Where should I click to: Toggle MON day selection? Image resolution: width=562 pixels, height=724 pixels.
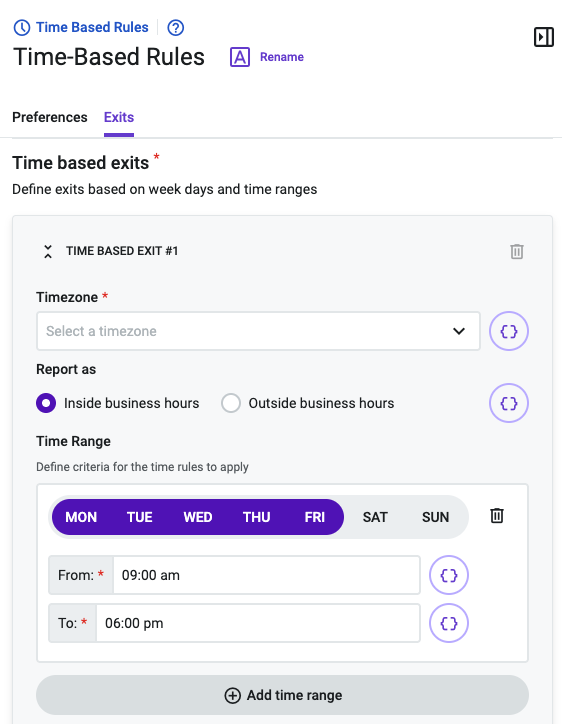pyautogui.click(x=81, y=517)
